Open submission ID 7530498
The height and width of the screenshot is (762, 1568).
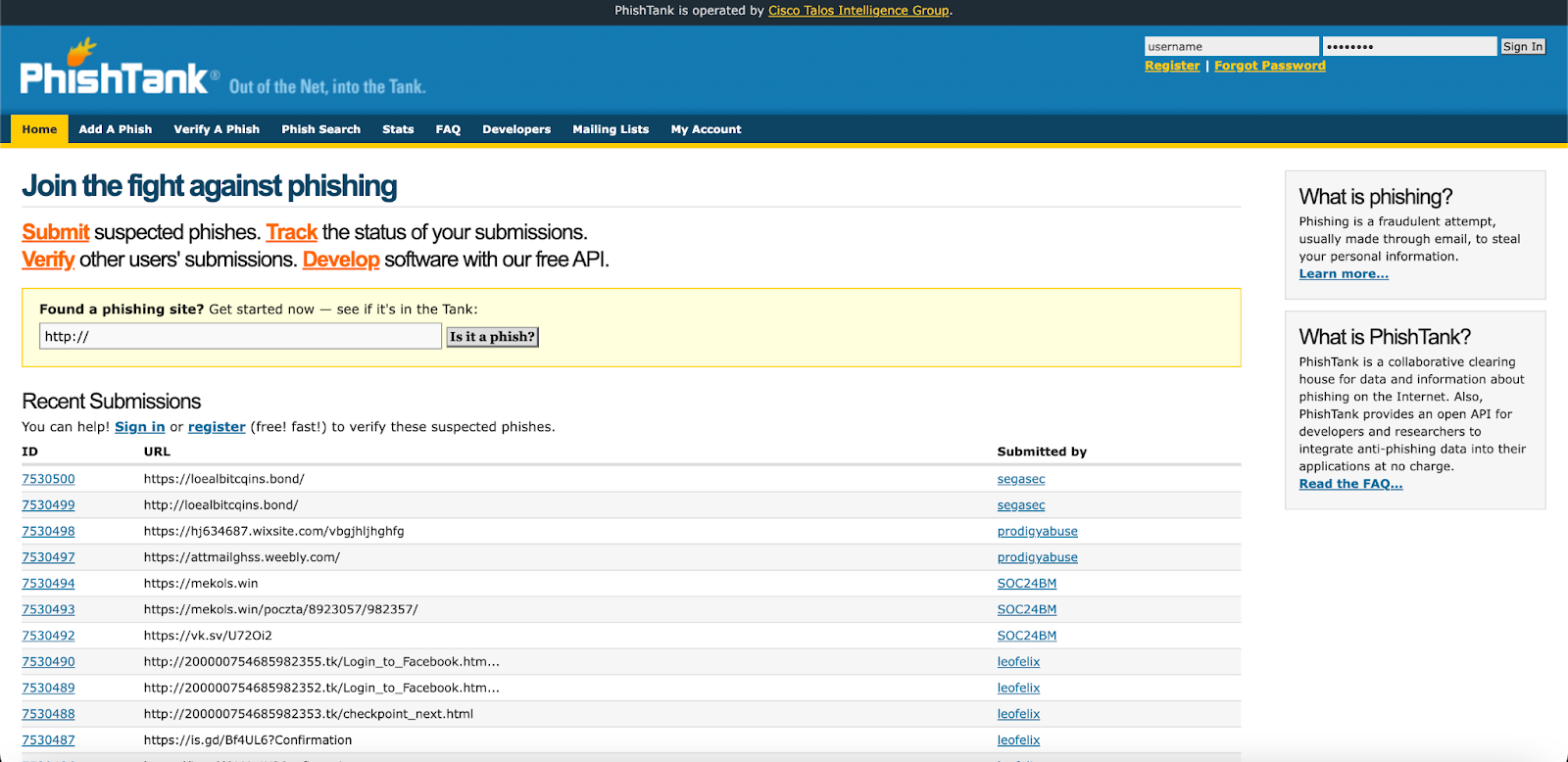pos(48,531)
